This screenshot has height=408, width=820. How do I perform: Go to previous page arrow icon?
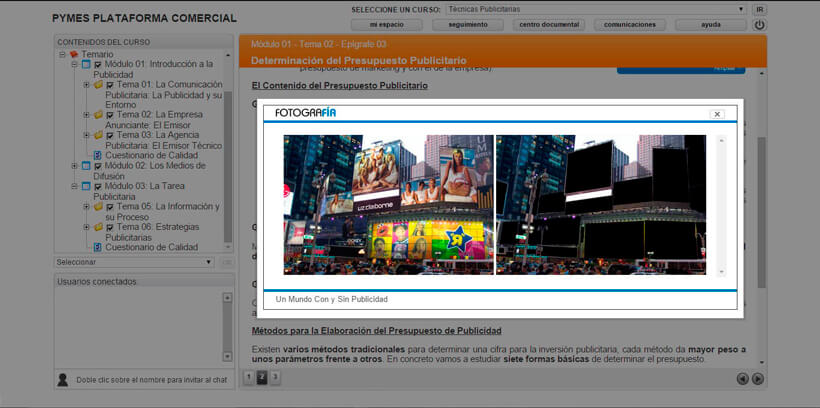tap(742, 378)
